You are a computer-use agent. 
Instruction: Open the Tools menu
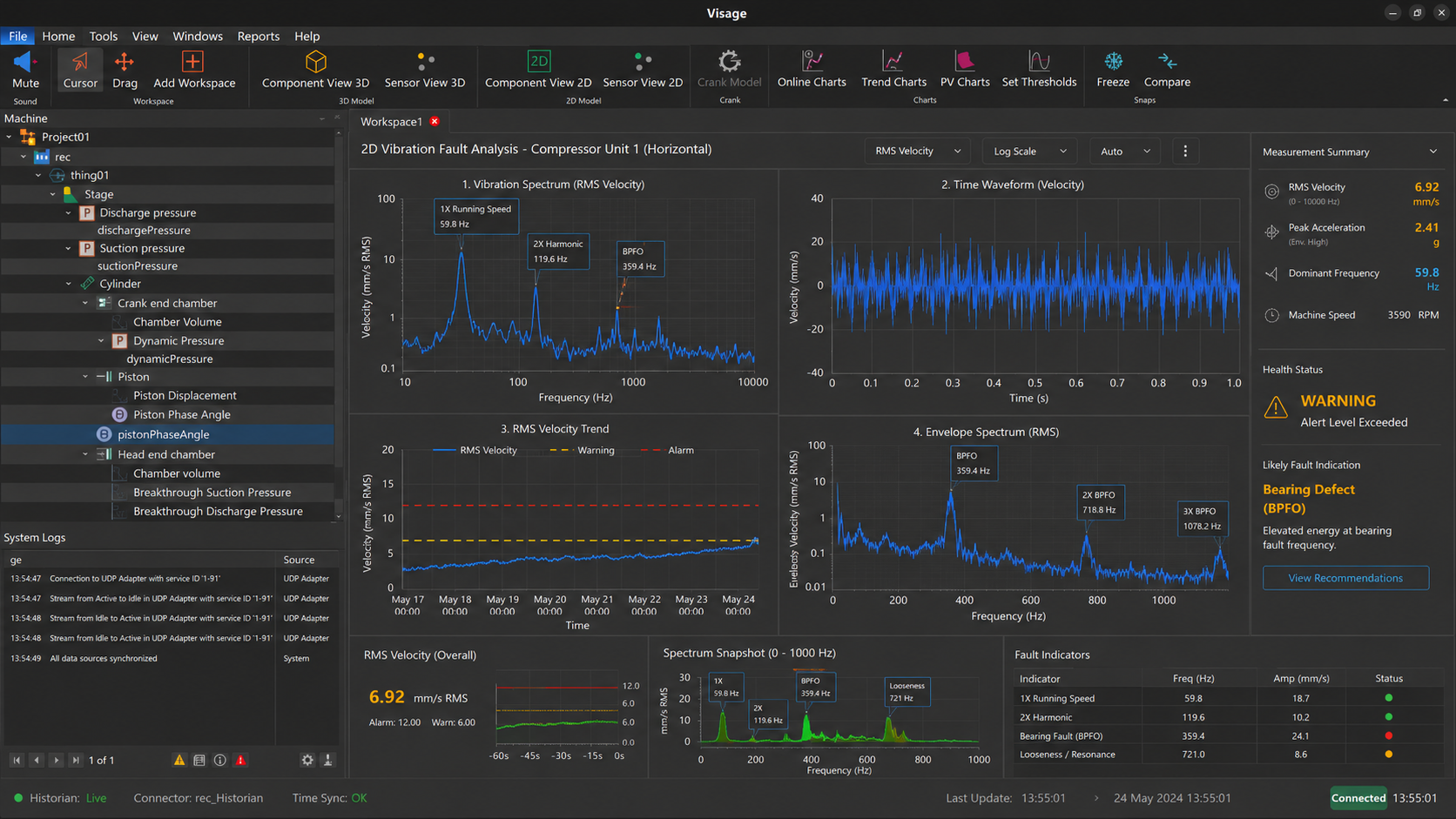(x=103, y=36)
